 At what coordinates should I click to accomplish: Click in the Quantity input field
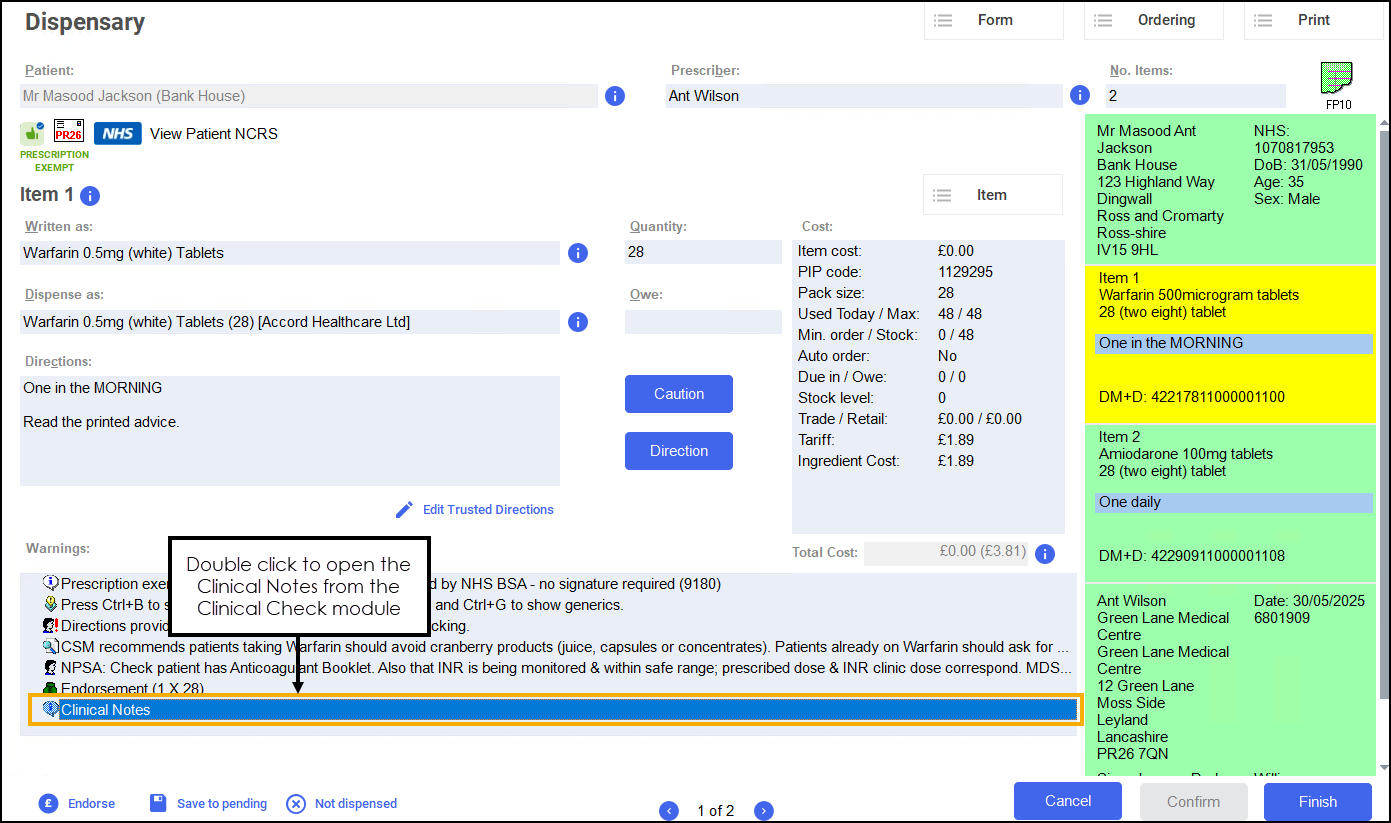702,253
